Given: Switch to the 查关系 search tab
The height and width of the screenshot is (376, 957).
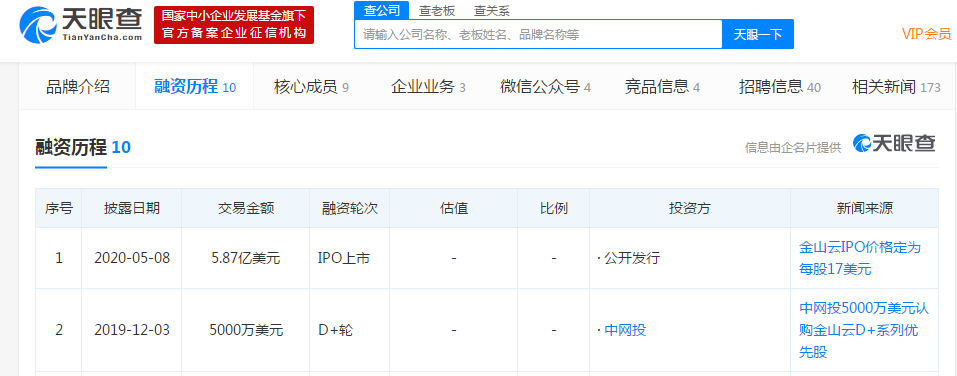Looking at the screenshot, I should [491, 10].
